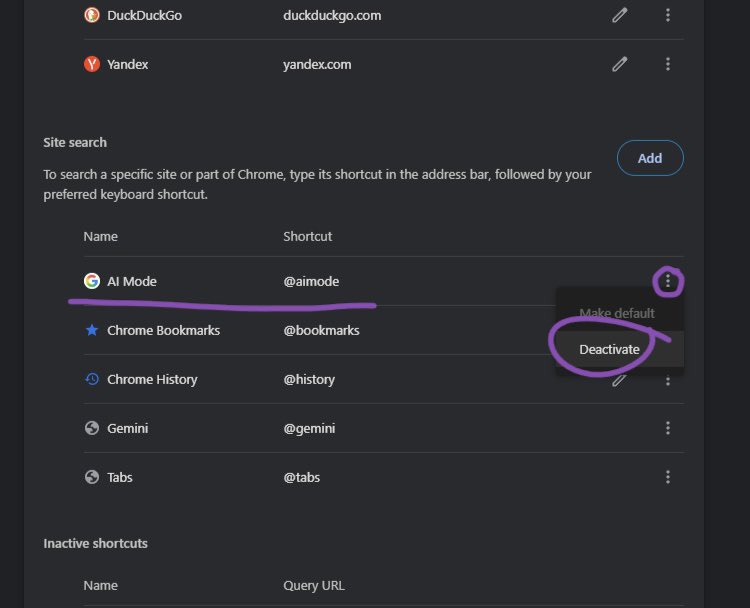
Task: Click the star icon for Chrome Bookmarks
Action: click(x=92, y=330)
